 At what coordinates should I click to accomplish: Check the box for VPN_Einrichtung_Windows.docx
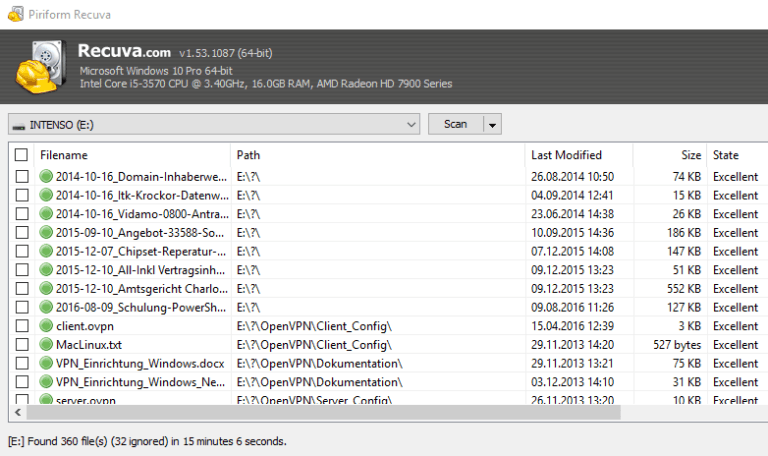click(22, 363)
